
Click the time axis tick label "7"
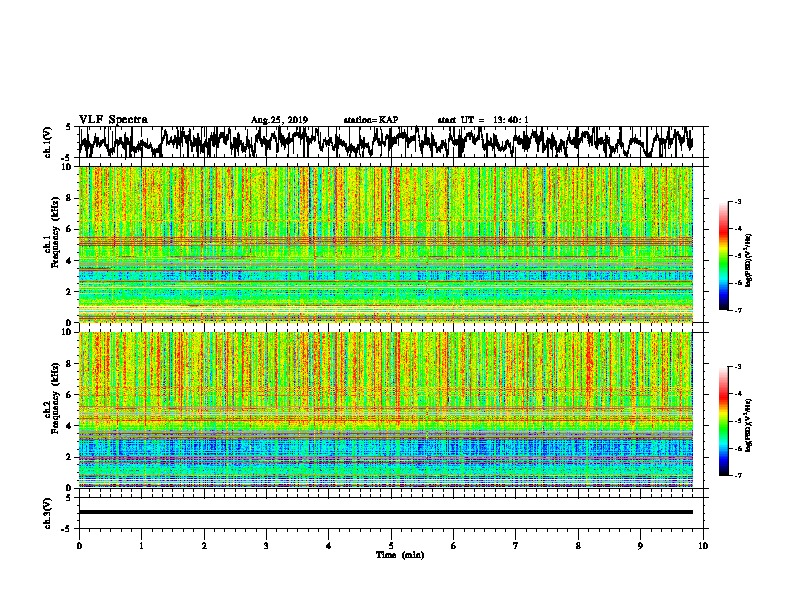(516, 546)
